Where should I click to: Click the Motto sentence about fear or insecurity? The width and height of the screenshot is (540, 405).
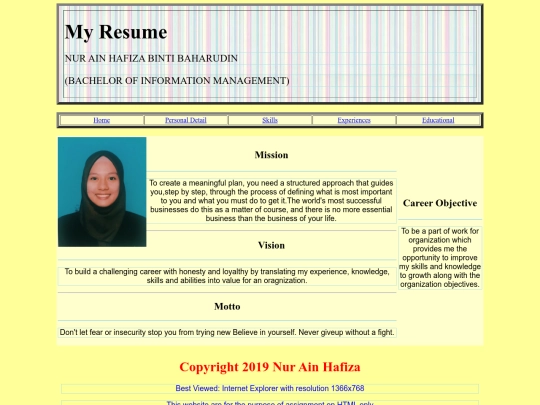pos(227,332)
